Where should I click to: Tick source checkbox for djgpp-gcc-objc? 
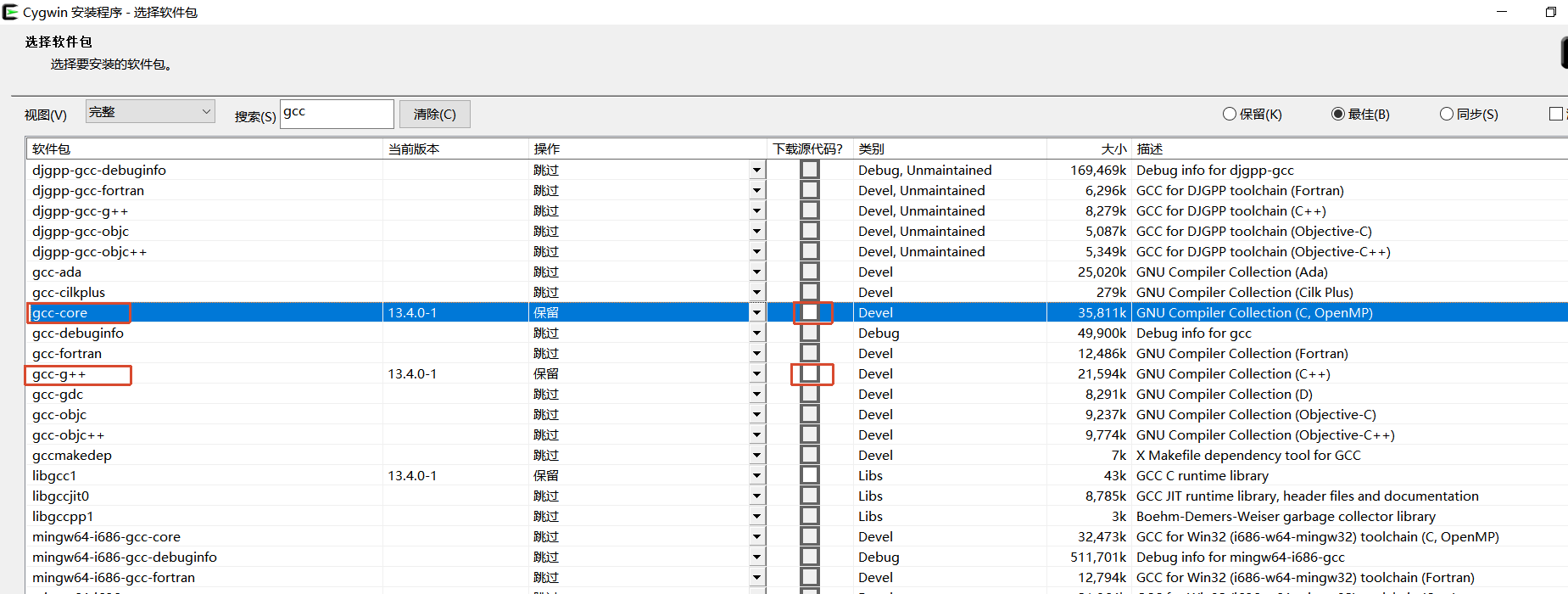(x=810, y=231)
